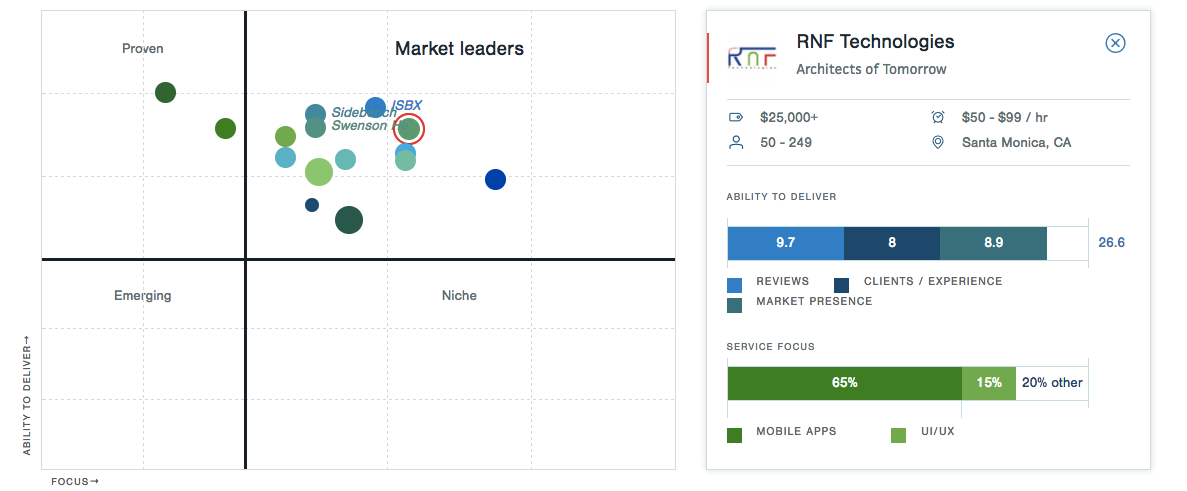The width and height of the screenshot is (1187, 491).
Task: Click the Emerging quadrant label
Action: click(142, 295)
